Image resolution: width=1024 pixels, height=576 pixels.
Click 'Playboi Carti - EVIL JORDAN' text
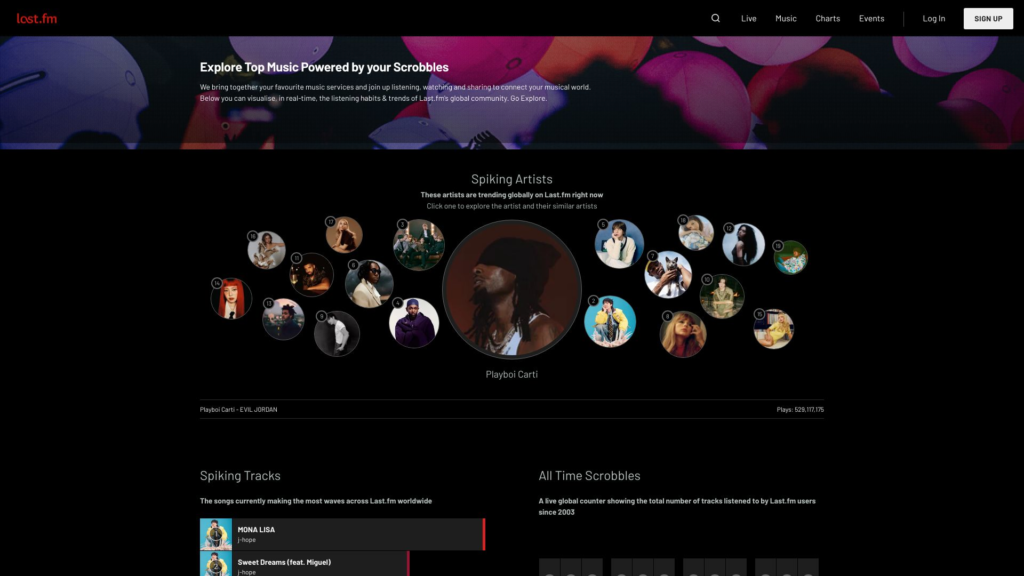[238, 409]
